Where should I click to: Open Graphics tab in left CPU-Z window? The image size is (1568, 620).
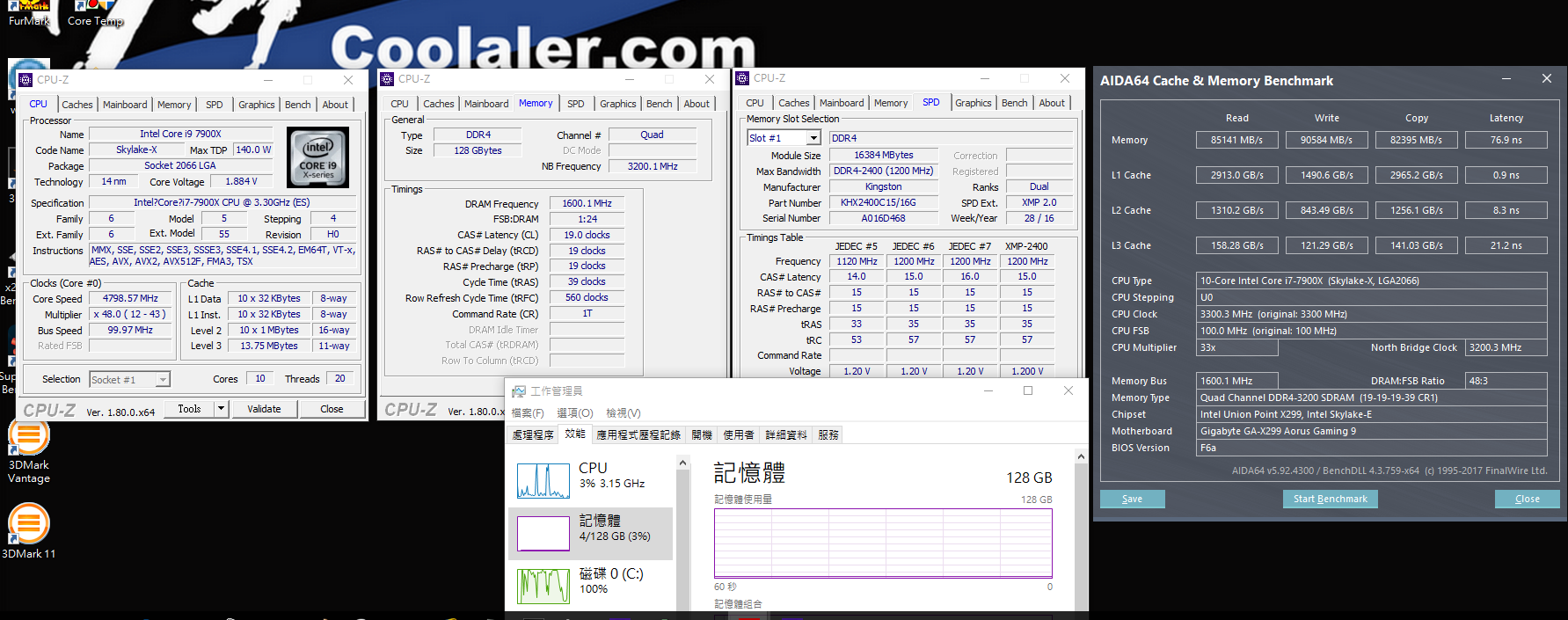(257, 105)
